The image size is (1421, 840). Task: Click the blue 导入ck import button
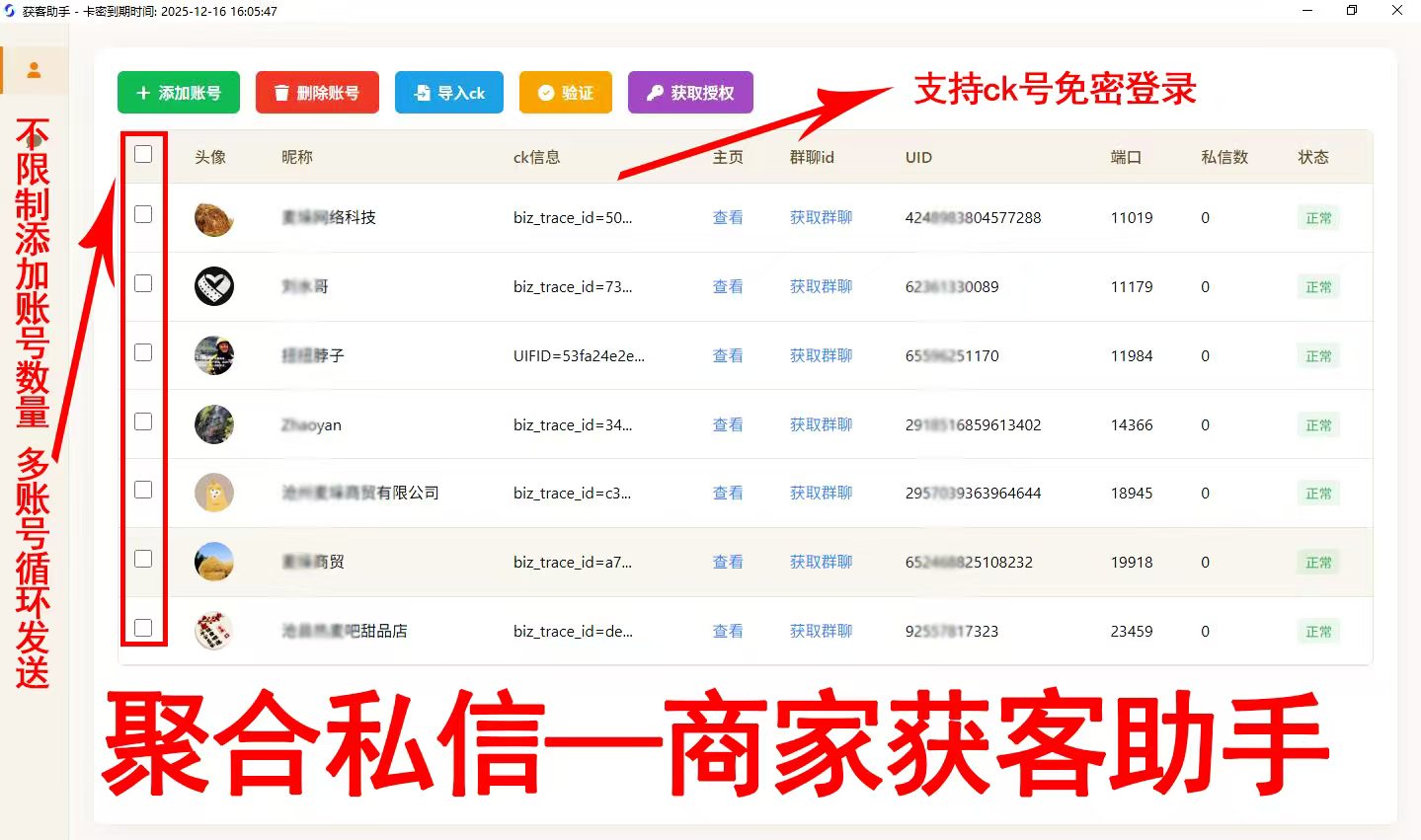point(449,93)
